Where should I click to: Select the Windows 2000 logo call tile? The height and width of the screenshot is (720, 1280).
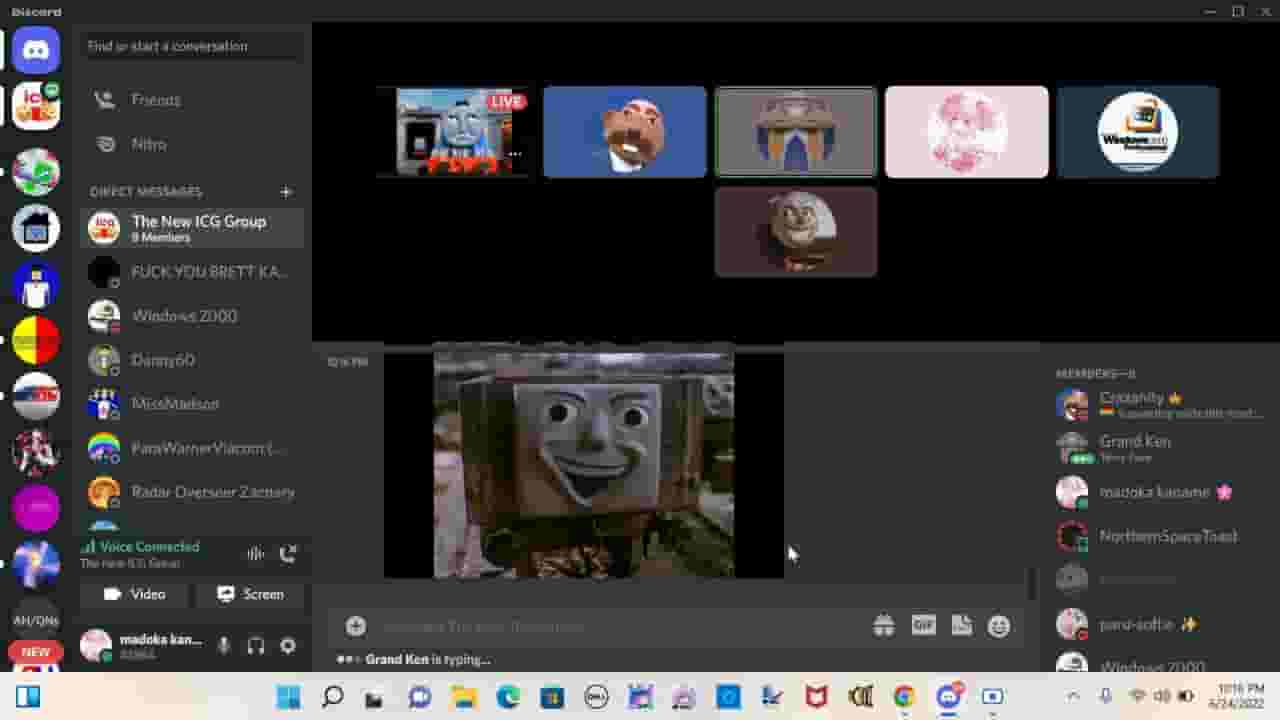[x=1138, y=132]
